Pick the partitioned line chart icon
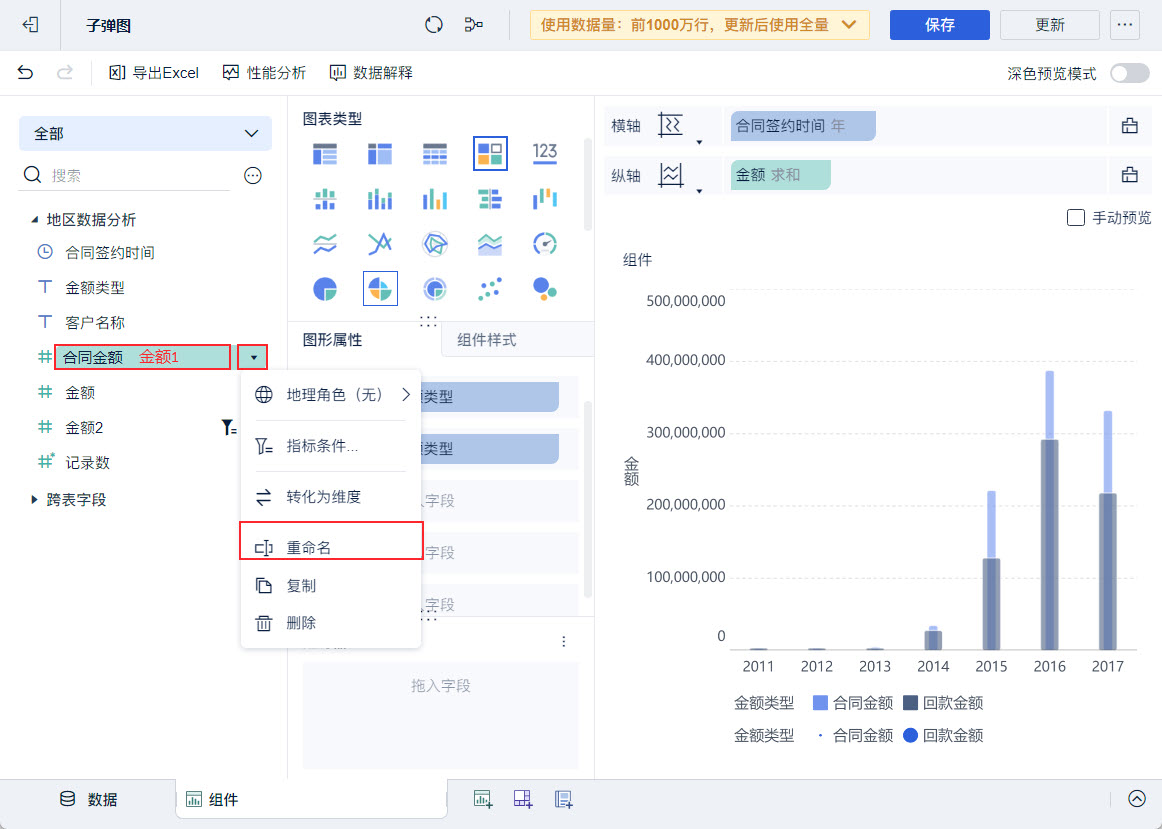The width and height of the screenshot is (1162, 829). (325, 244)
